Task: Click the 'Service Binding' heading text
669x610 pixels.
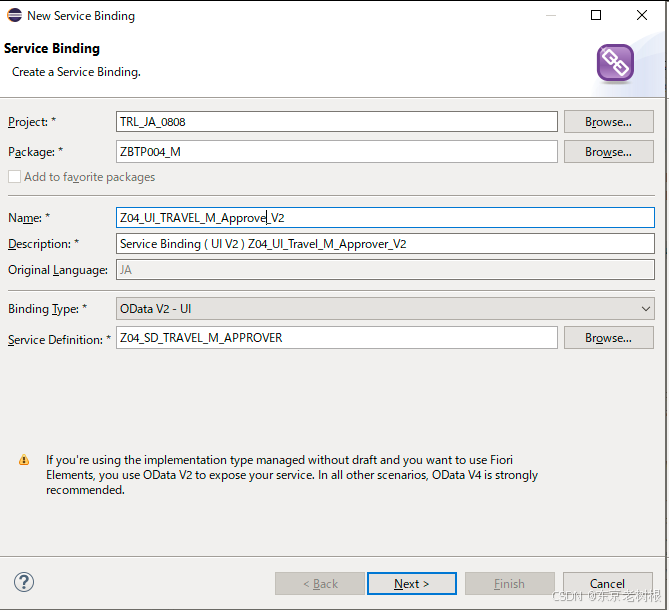Action: tap(52, 48)
